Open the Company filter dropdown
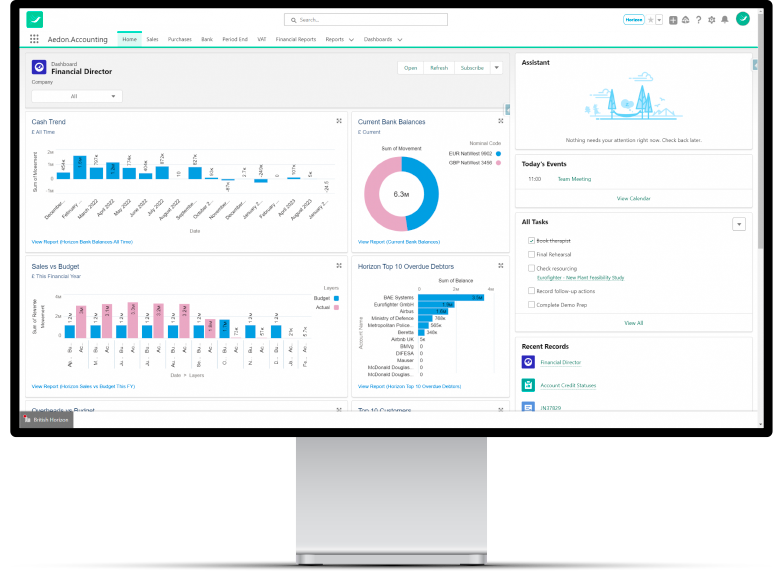783x572 pixels. [x=77, y=96]
